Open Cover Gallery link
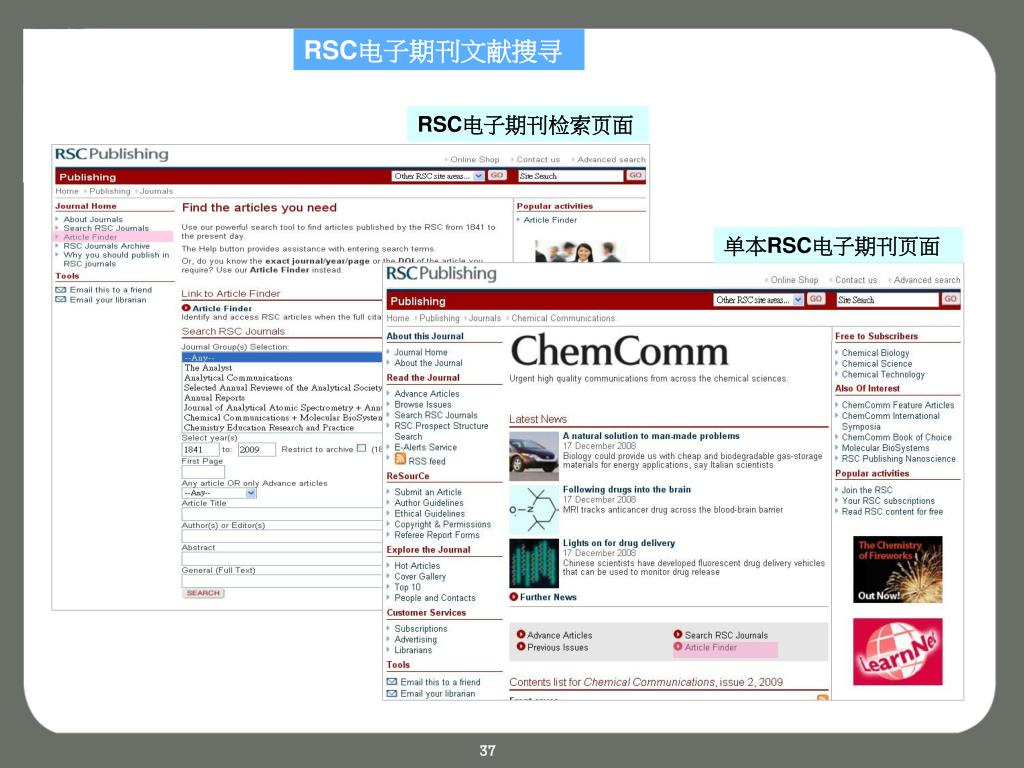The image size is (1024, 768). 420,577
